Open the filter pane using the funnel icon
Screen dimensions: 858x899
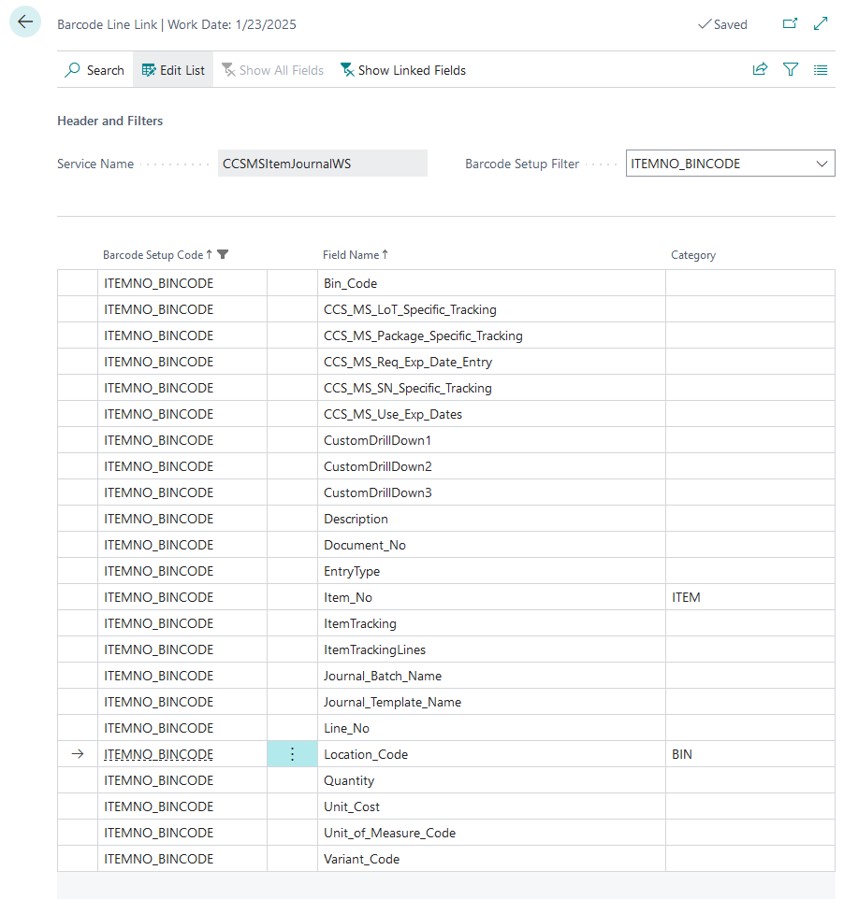[790, 69]
